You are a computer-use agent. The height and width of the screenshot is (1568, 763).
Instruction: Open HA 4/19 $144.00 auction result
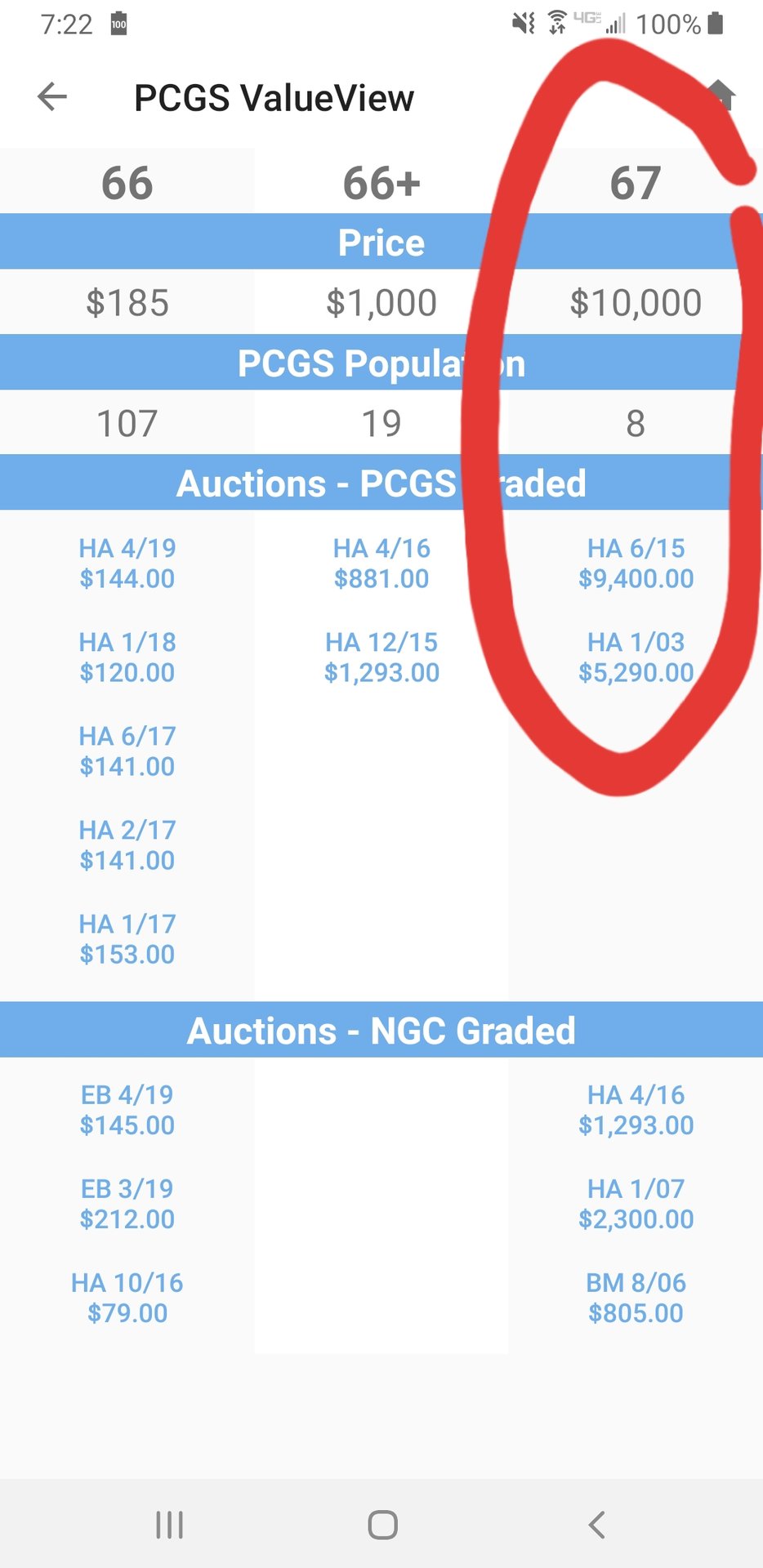pyautogui.click(x=127, y=563)
